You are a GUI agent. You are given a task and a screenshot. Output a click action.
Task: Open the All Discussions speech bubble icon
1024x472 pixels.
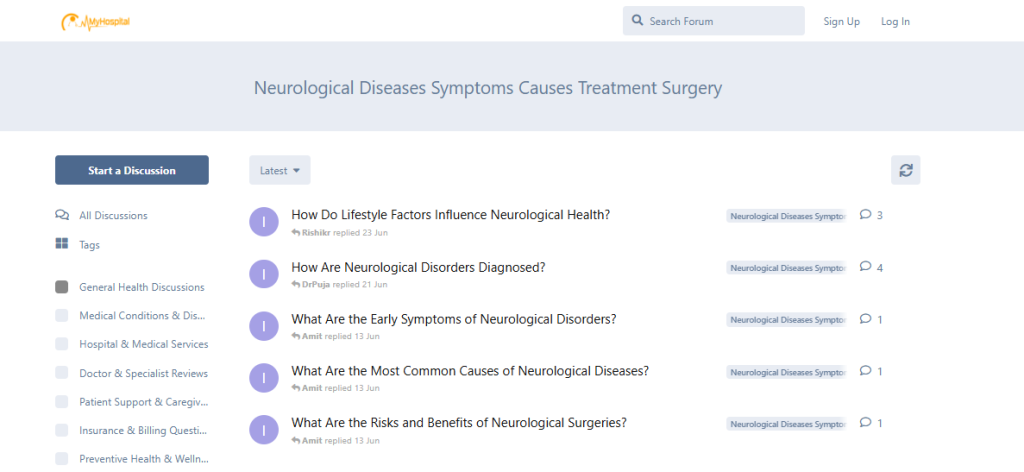[62, 215]
